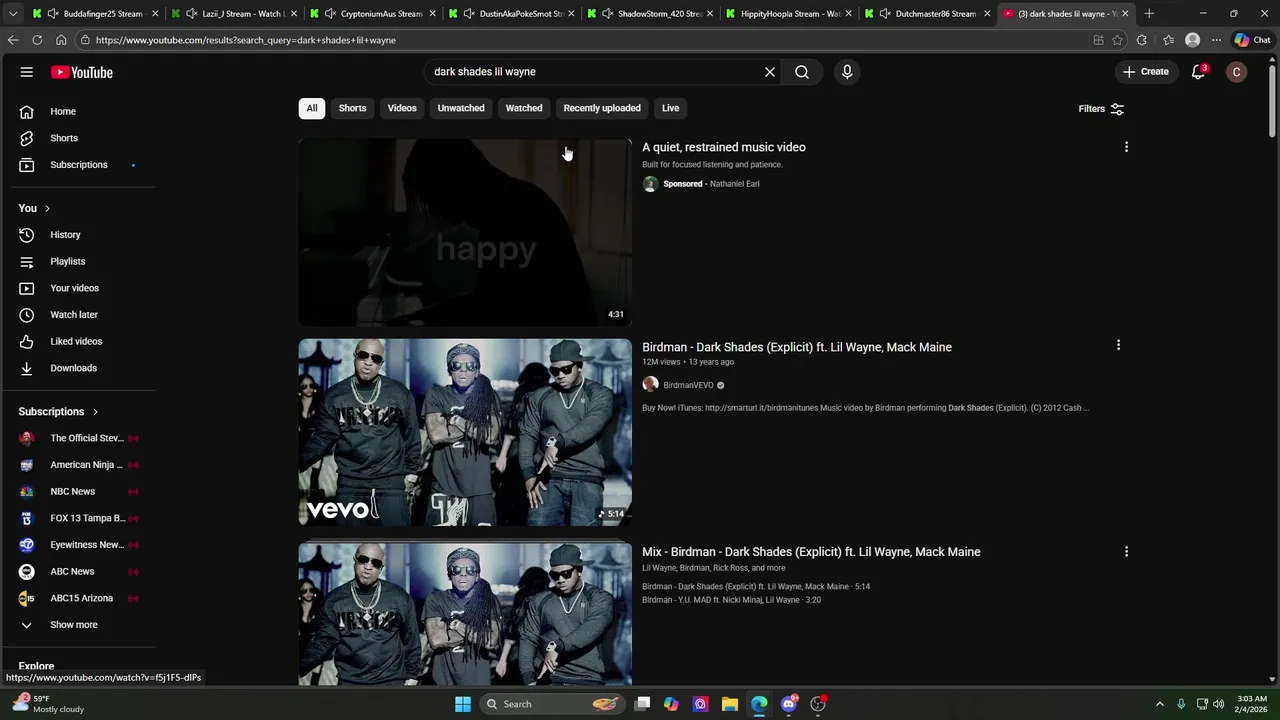Open the Windows Start menu
1280x720 pixels.
463,704
